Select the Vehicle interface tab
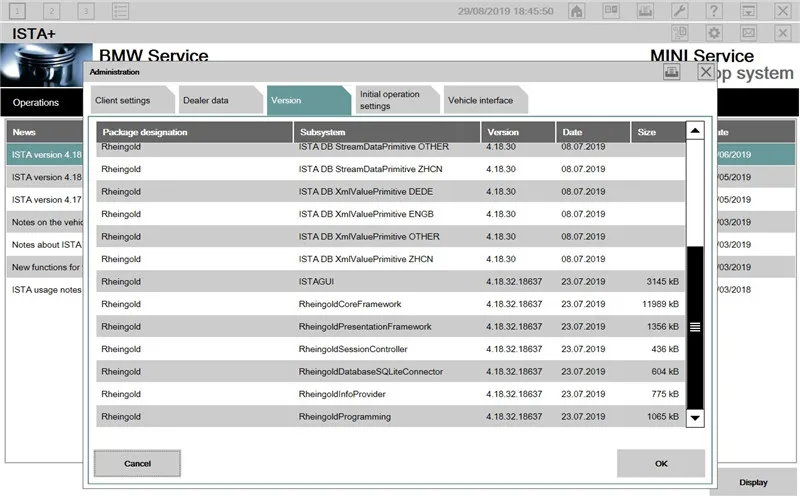Screen dimensions: 800x500 480,101
